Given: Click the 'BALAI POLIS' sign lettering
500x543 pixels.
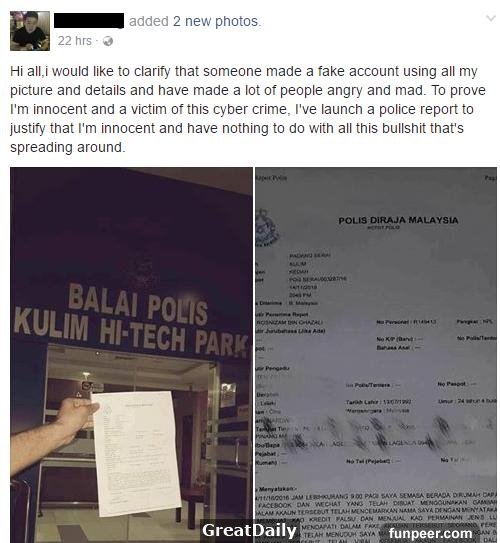Looking at the screenshot, I should [137, 301].
